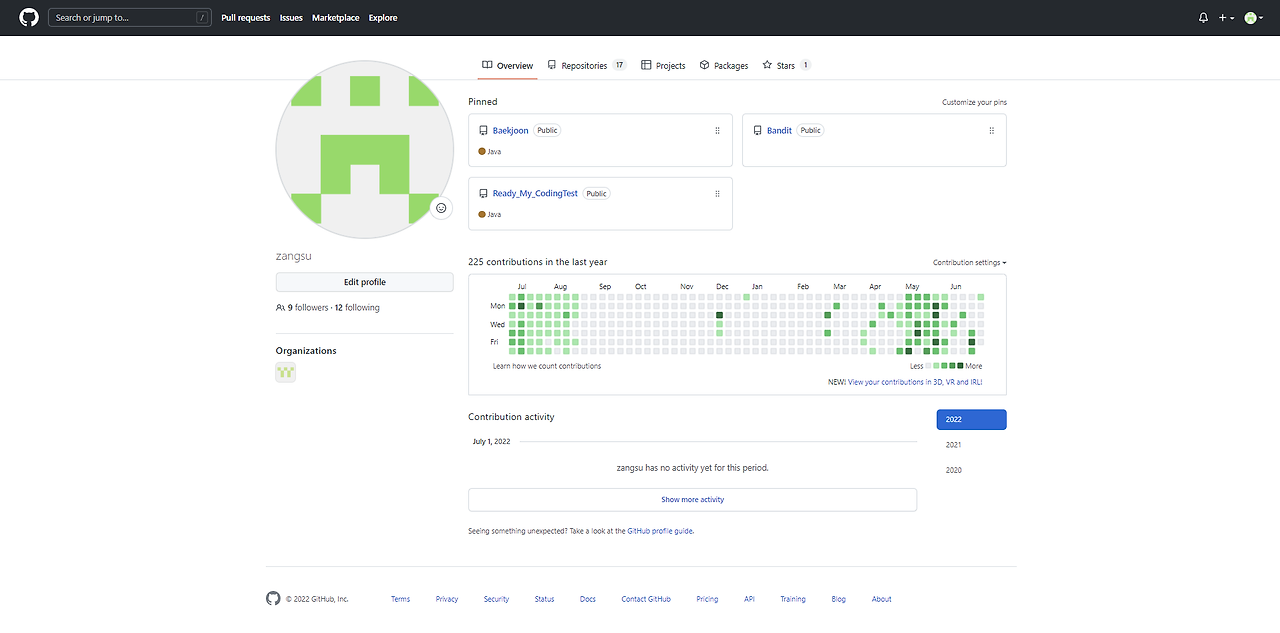Click the Bandit pin drag handle
The width and height of the screenshot is (1280, 633).
coord(991,131)
